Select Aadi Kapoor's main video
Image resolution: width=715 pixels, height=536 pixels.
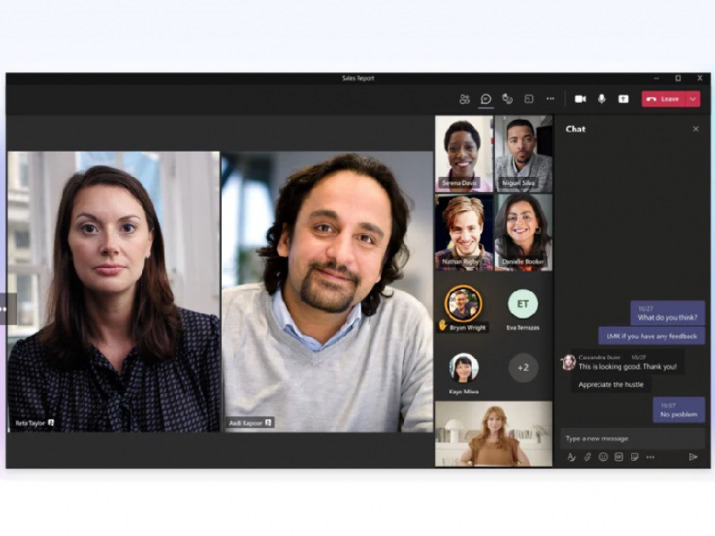(327, 292)
